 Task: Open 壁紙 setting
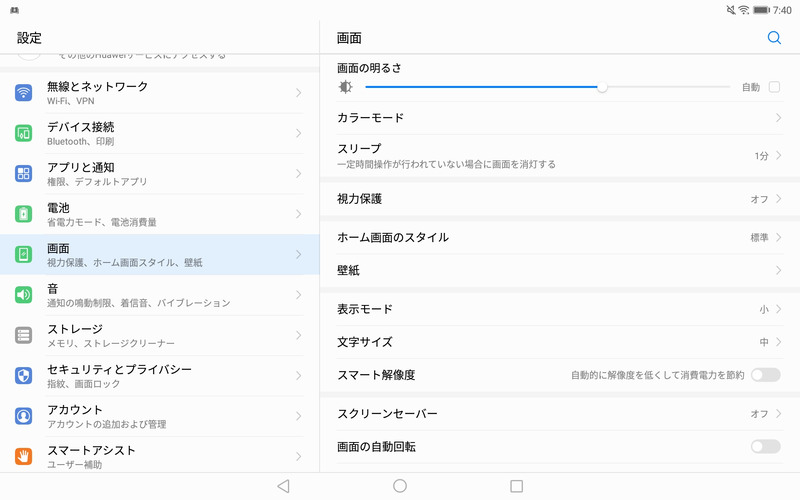tap(560, 270)
